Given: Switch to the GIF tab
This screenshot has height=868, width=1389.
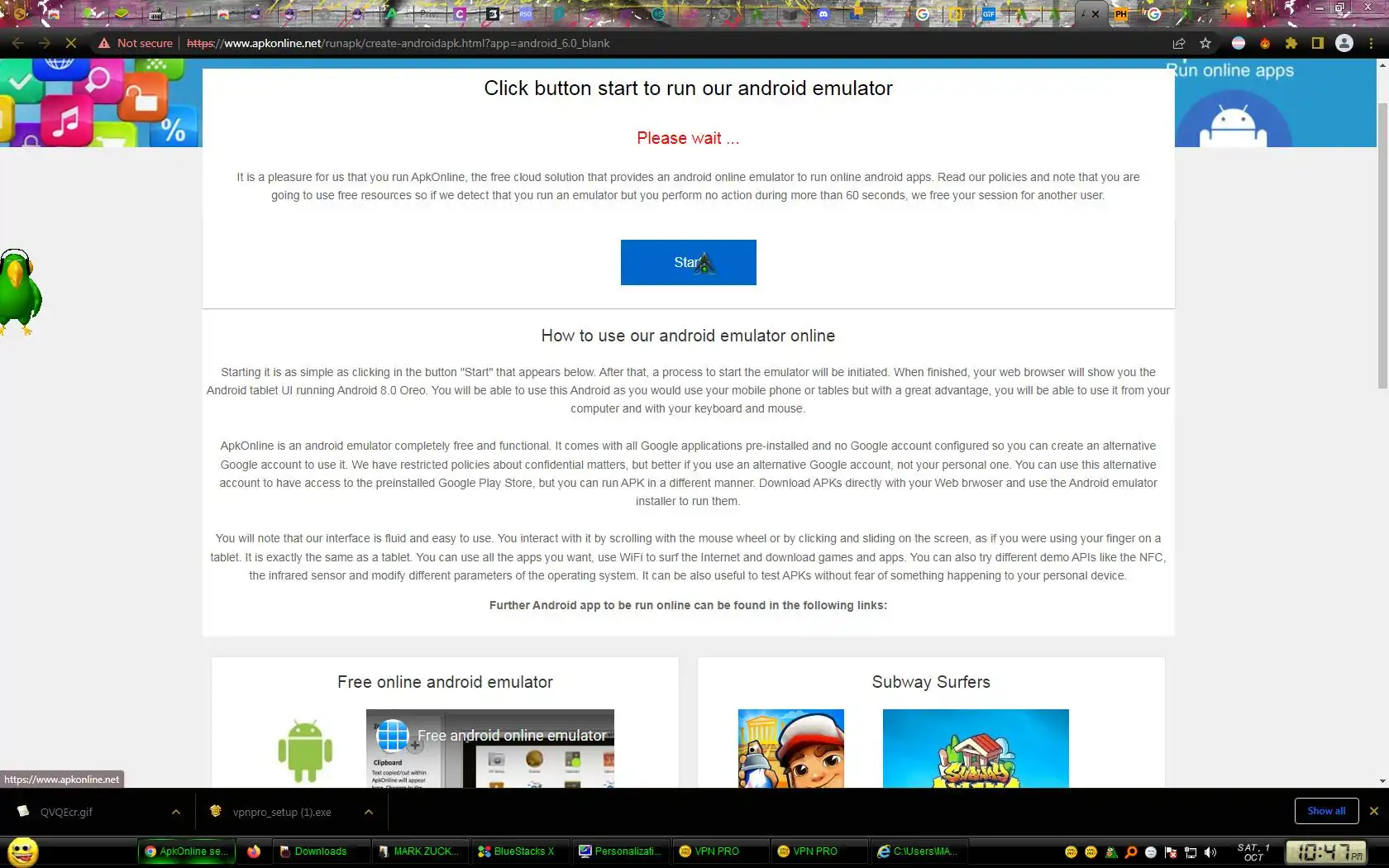Looking at the screenshot, I should [988, 14].
